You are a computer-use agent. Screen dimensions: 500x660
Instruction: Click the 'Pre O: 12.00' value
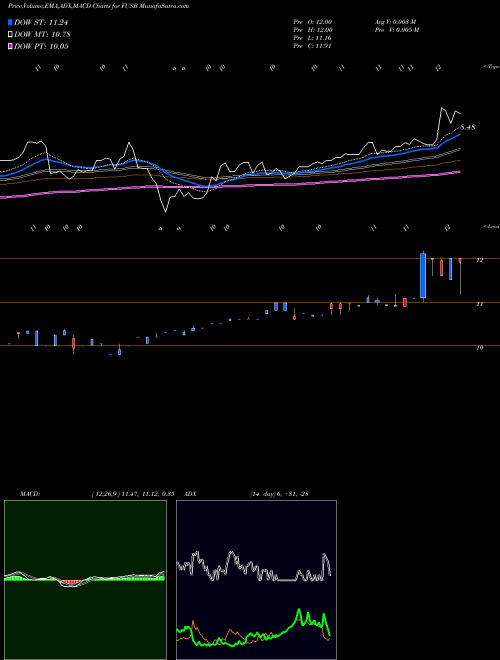(x=313, y=22)
